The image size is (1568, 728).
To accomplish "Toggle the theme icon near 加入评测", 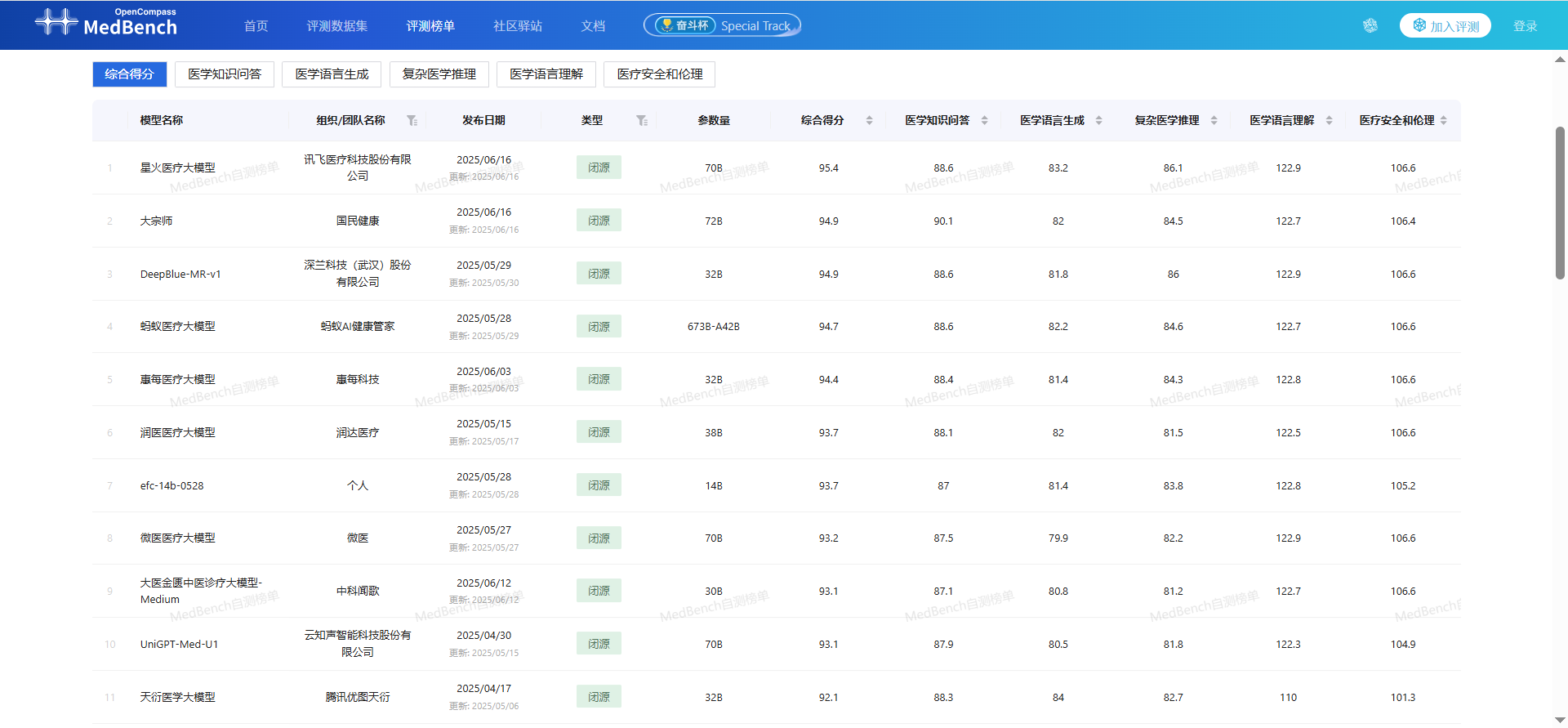I will [x=1370, y=25].
